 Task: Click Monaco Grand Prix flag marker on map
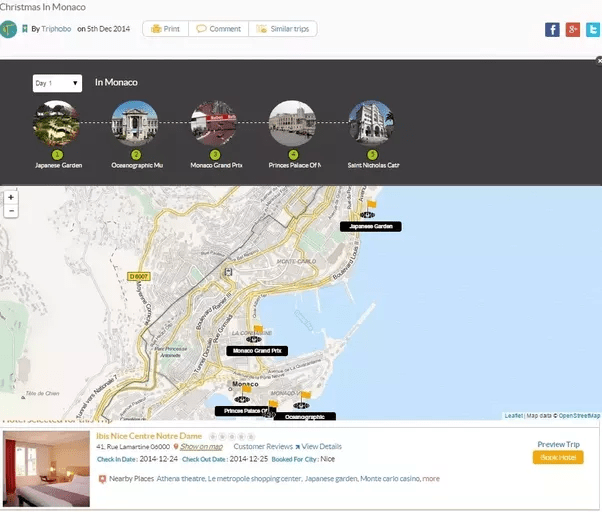coord(255,334)
